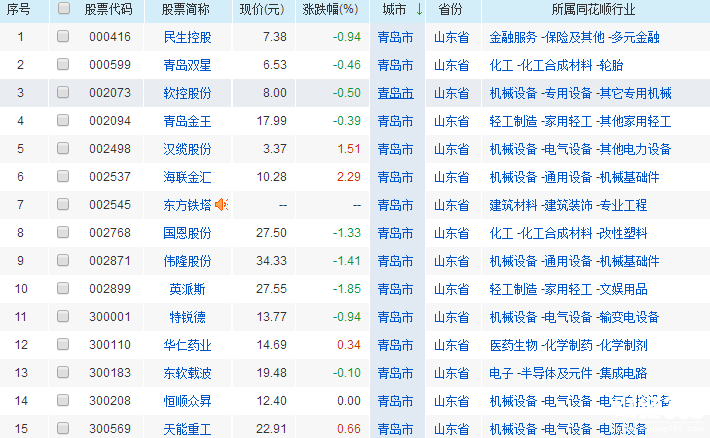Screen dimensions: 710x438
Task: Open the 青岛双星 stock link
Action: 187,65
